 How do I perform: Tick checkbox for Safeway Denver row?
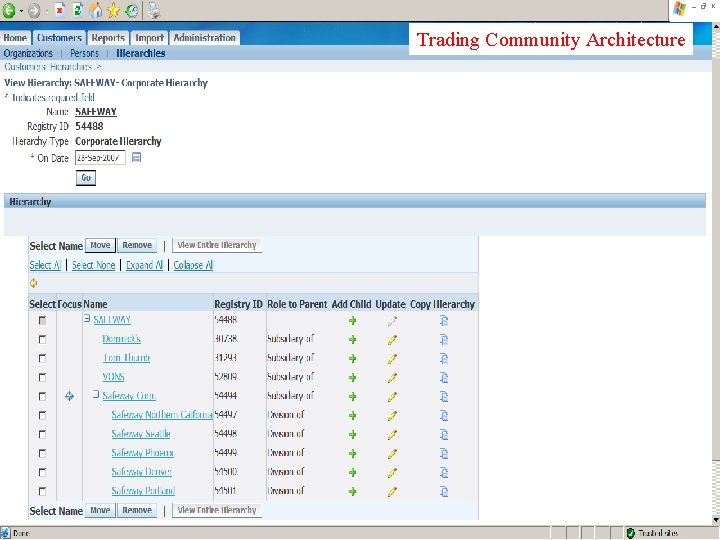(x=42, y=472)
